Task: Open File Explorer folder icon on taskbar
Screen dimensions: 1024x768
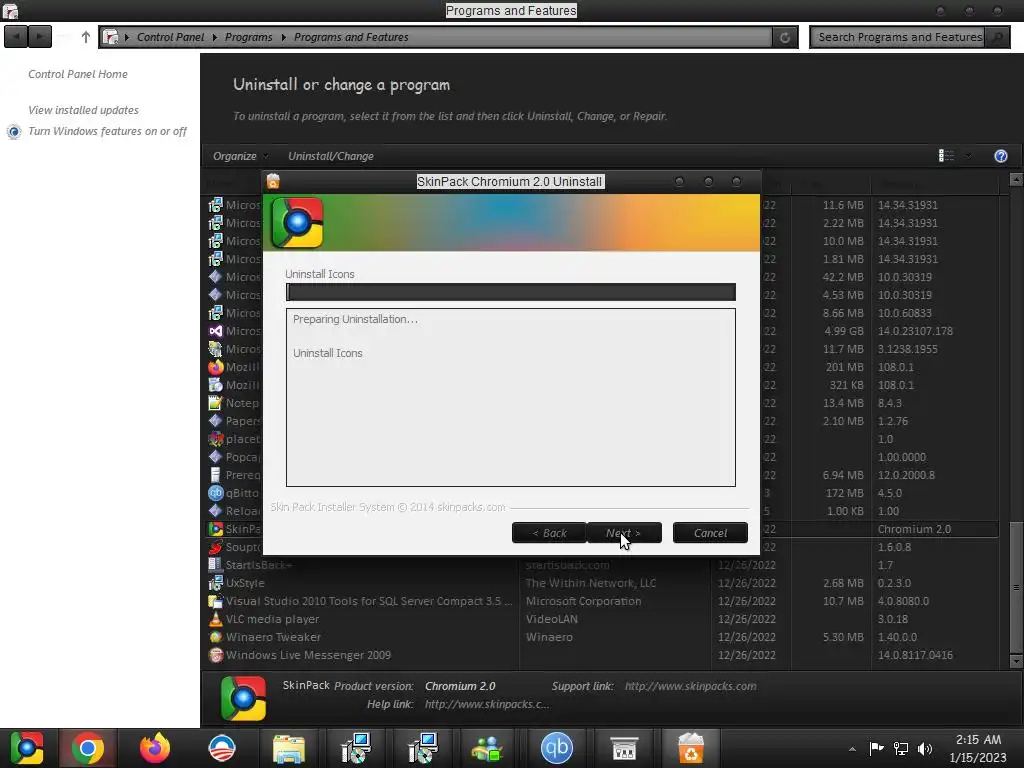Action: [288, 748]
